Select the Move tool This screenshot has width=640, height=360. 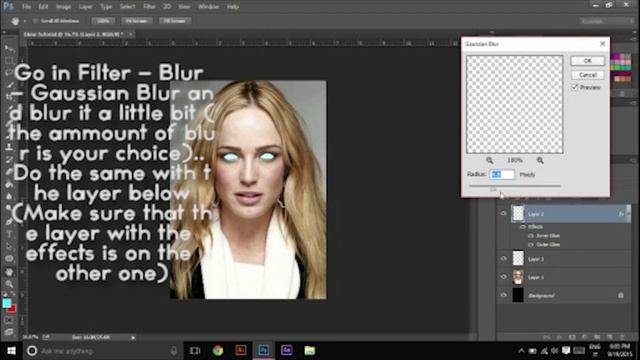click(9, 49)
